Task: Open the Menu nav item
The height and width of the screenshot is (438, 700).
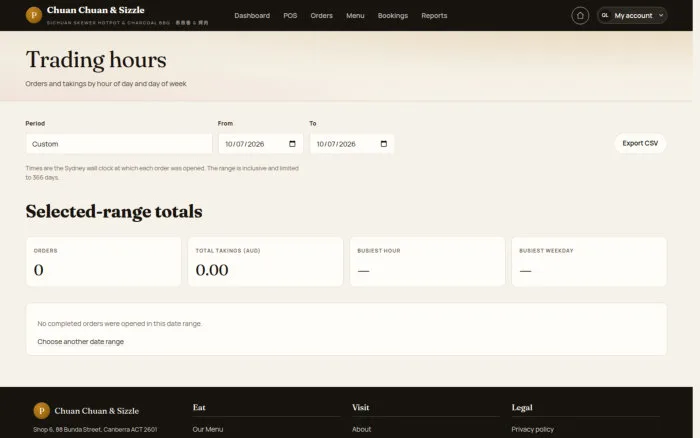Action: point(355,16)
